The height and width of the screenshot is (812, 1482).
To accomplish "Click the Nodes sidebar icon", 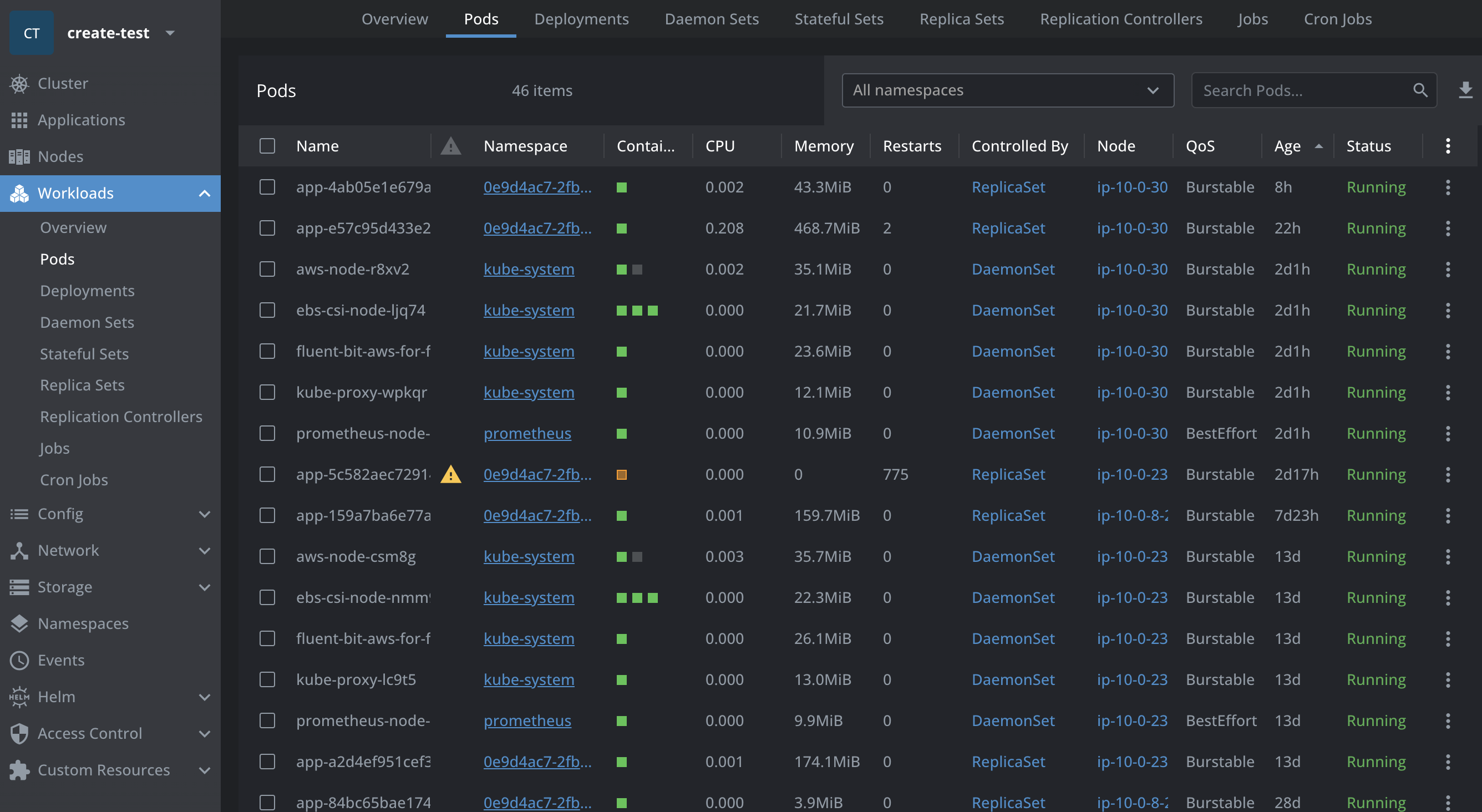I will click(x=19, y=156).
